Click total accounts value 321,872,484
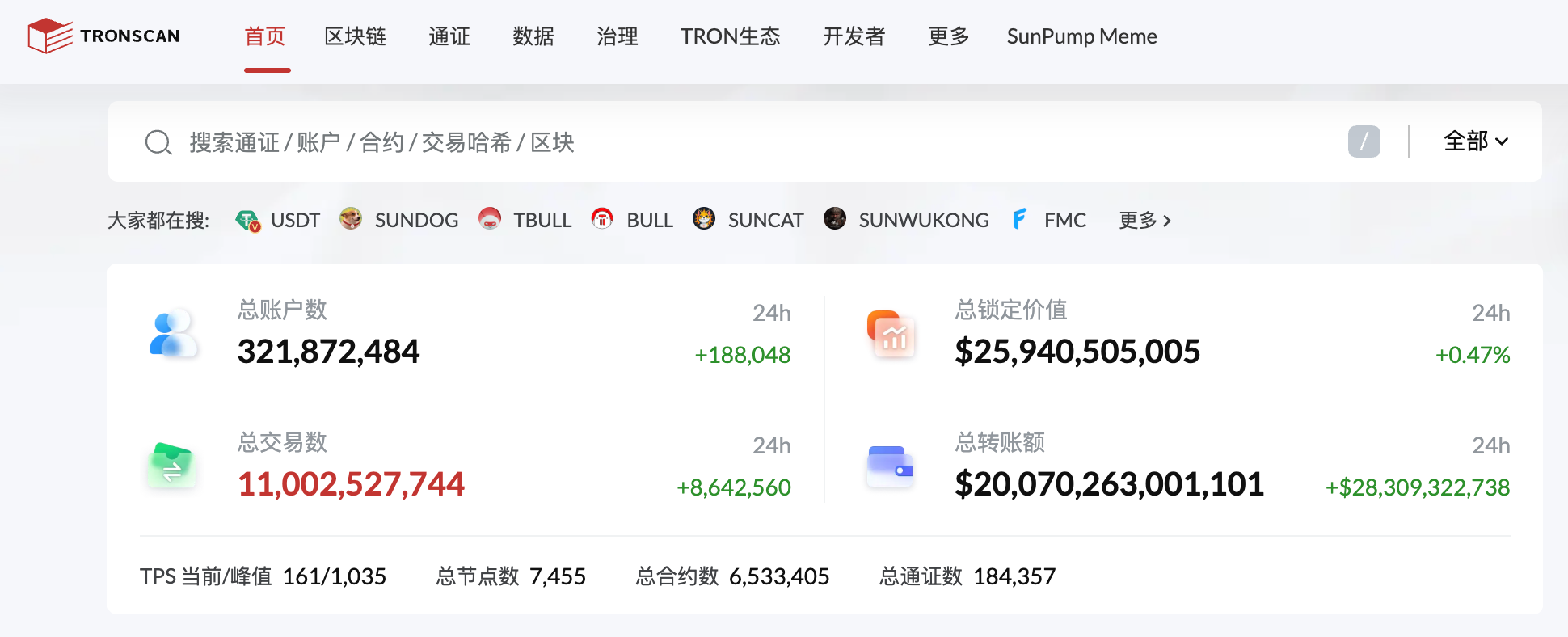The image size is (1568, 637). [328, 352]
